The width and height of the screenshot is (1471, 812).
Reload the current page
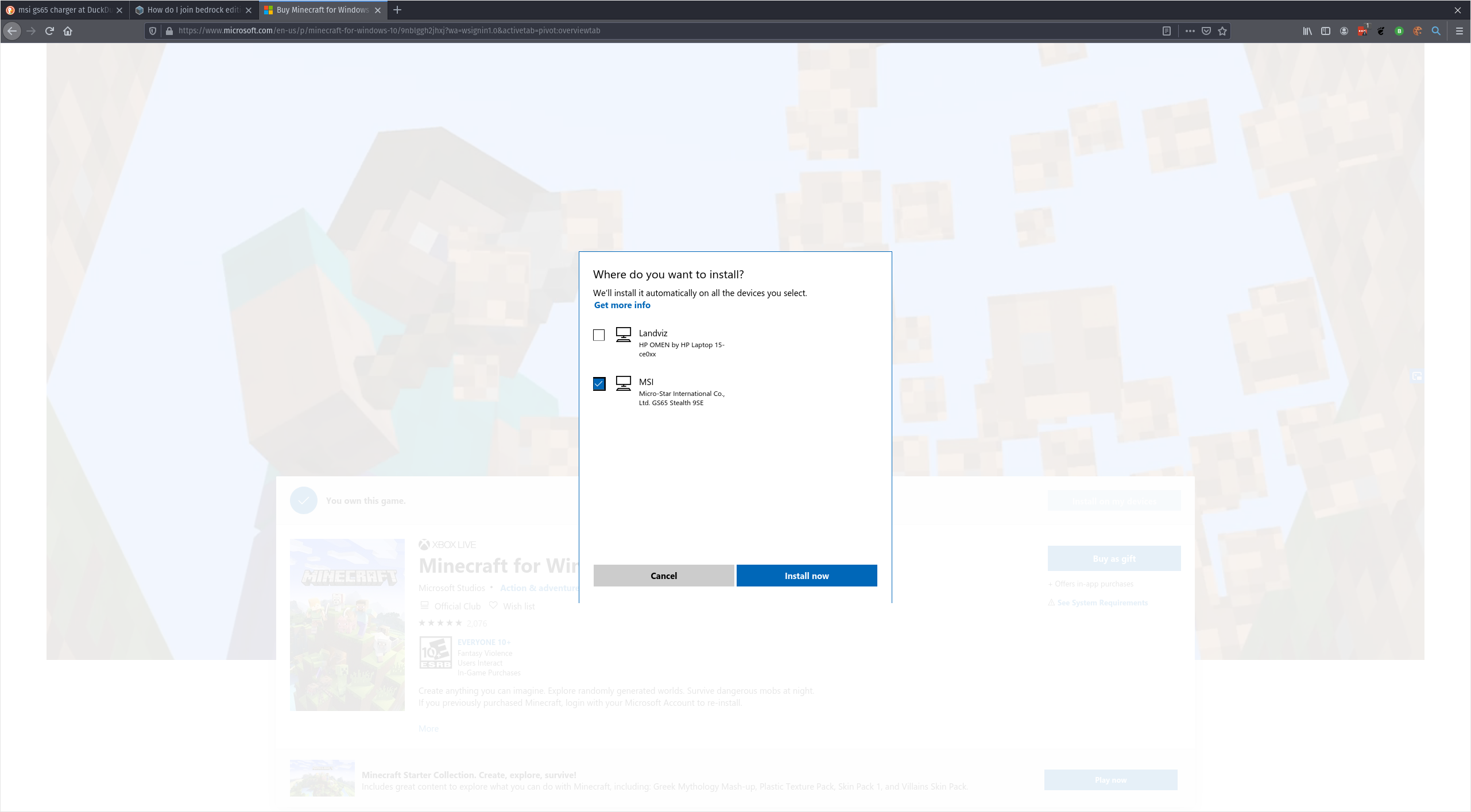pos(49,31)
